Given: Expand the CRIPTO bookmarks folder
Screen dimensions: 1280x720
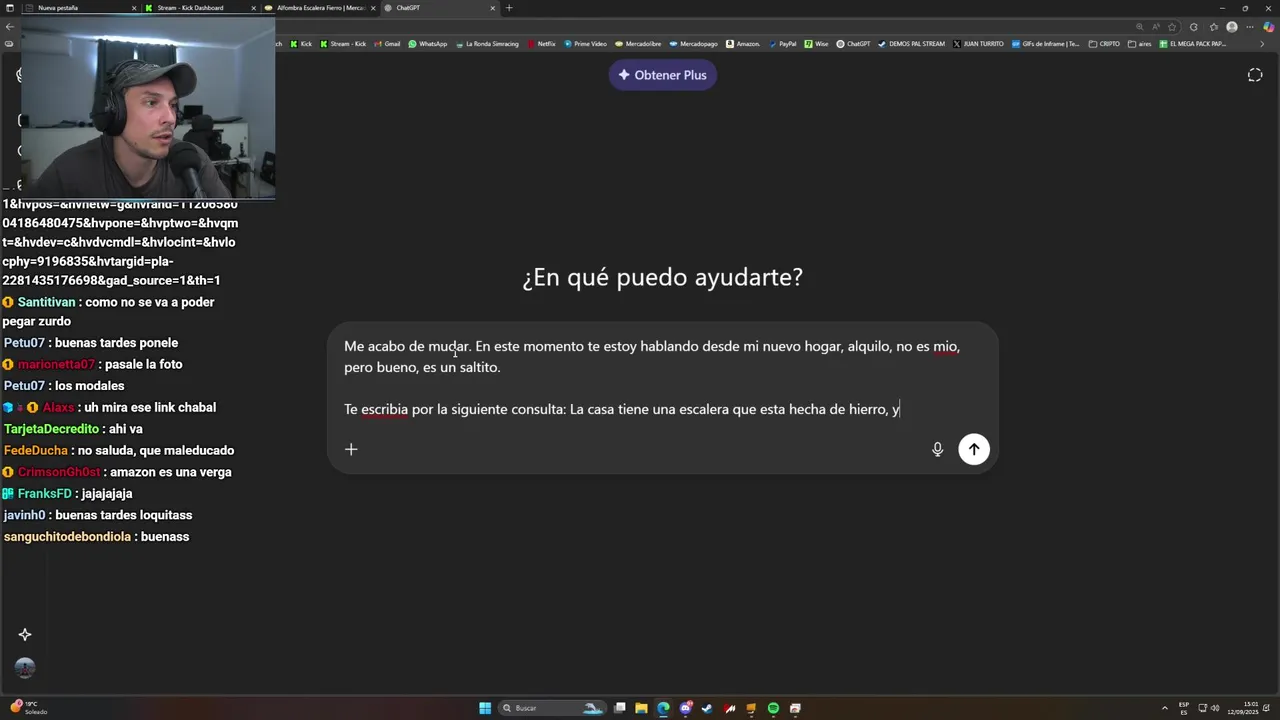Looking at the screenshot, I should (x=1104, y=44).
